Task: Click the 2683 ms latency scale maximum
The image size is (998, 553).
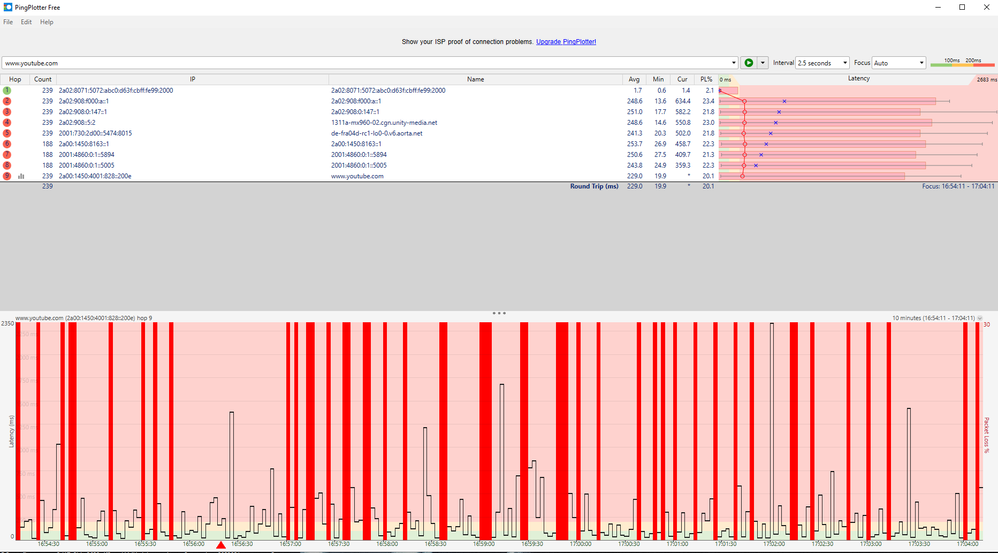Action: (987, 80)
